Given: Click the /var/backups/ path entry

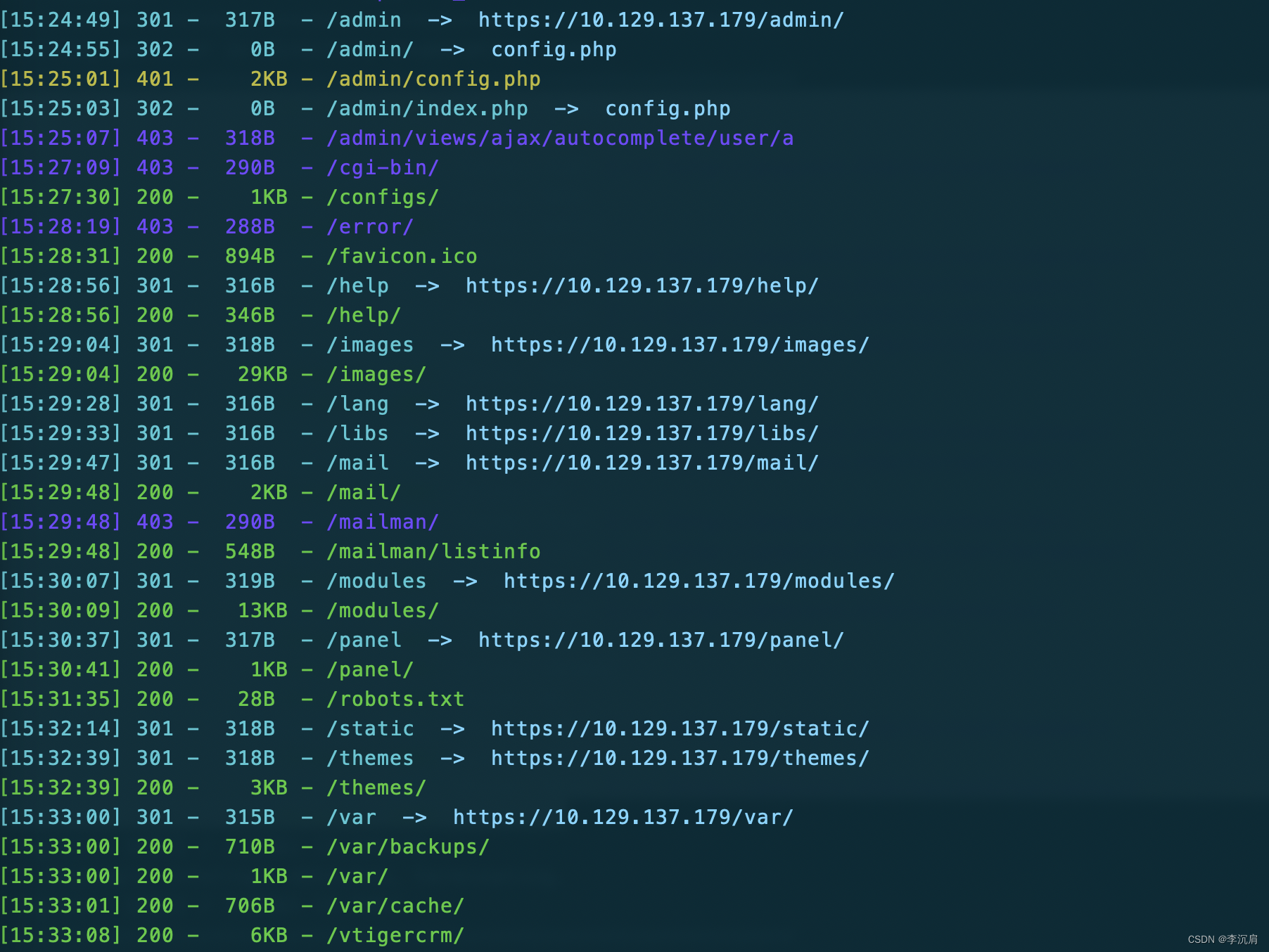Looking at the screenshot, I should (x=408, y=847).
